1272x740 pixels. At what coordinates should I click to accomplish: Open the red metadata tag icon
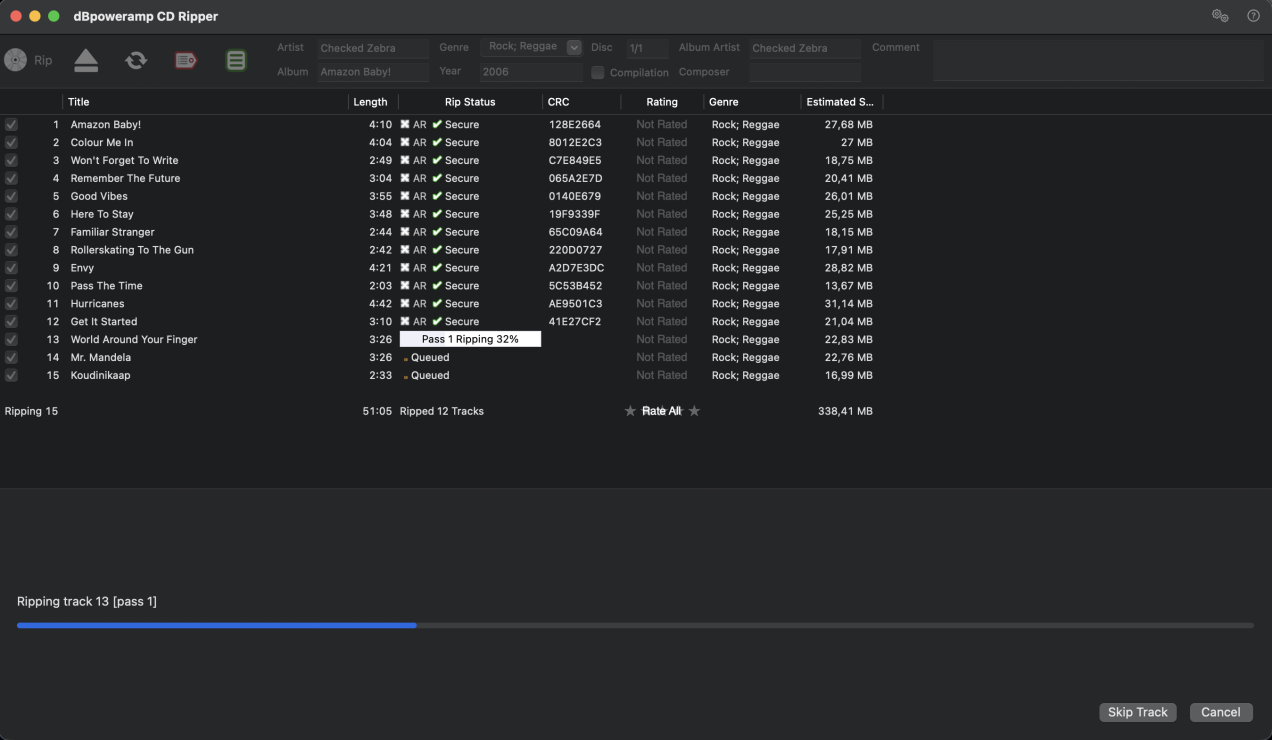[186, 60]
